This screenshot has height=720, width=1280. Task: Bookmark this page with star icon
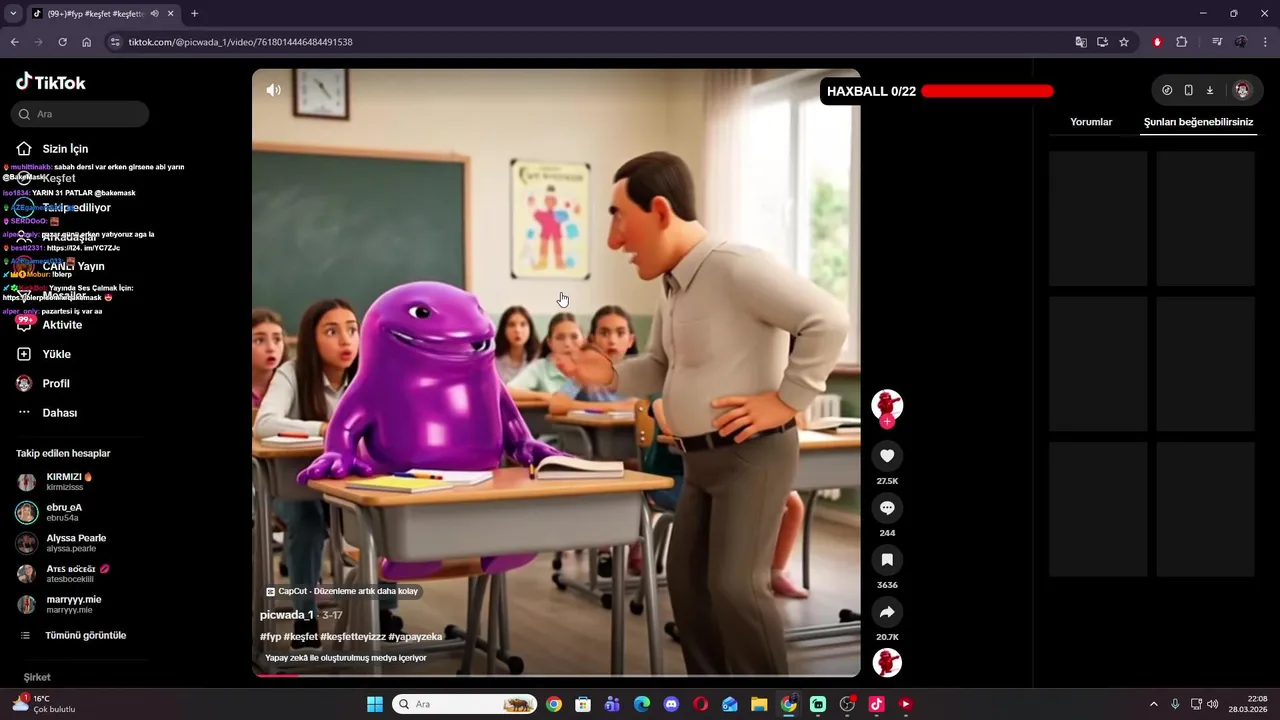tap(1124, 42)
